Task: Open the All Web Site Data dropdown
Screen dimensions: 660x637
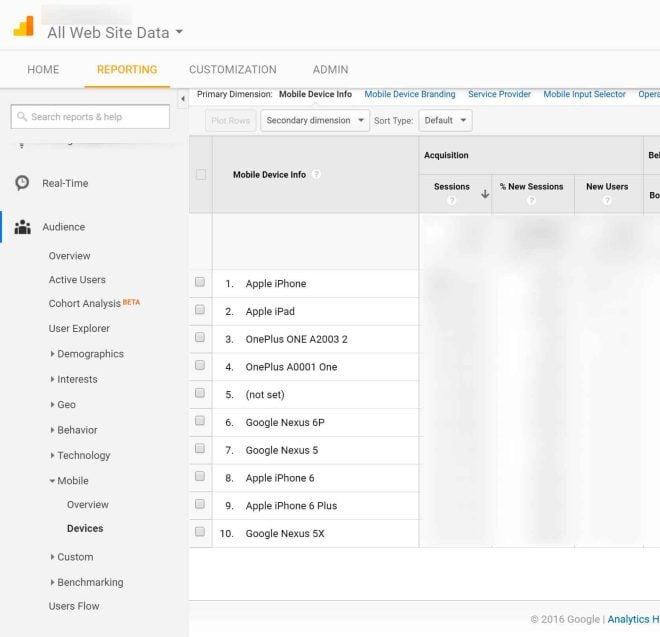Action: (x=115, y=32)
